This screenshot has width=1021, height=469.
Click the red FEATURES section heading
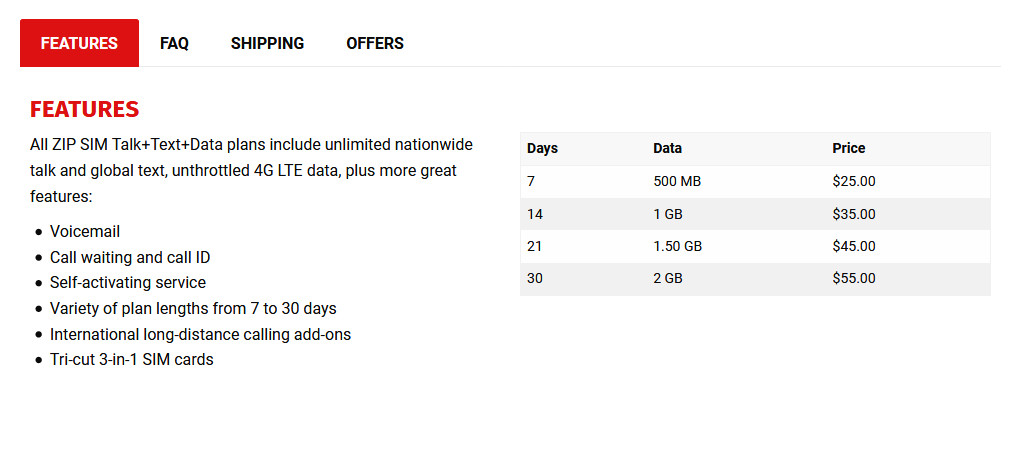tap(85, 109)
